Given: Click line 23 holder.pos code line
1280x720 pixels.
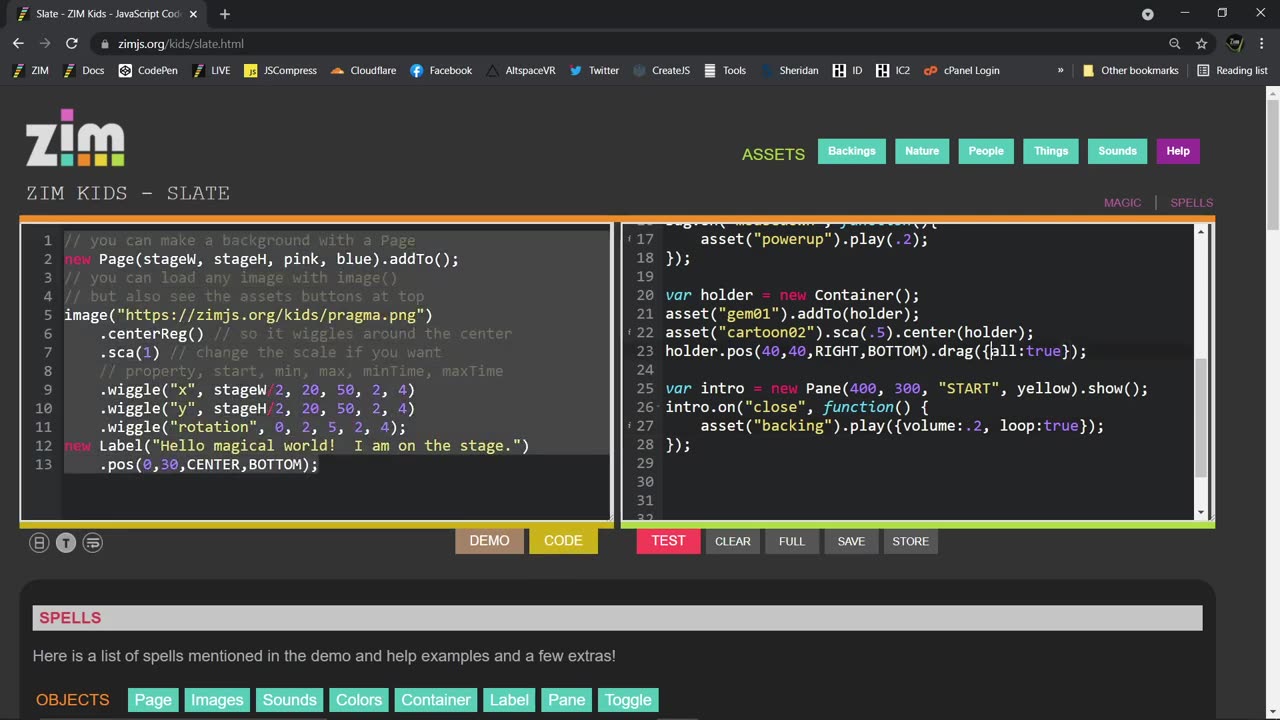Looking at the screenshot, I should click(875, 351).
